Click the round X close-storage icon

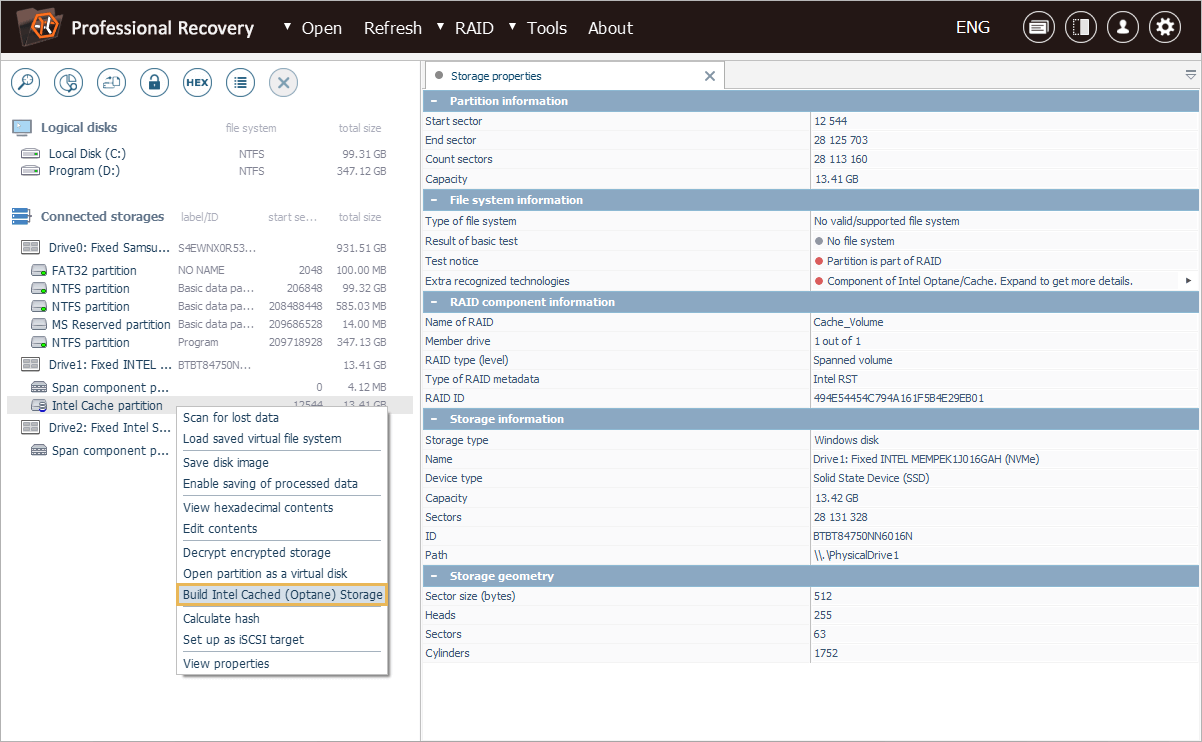(x=283, y=83)
